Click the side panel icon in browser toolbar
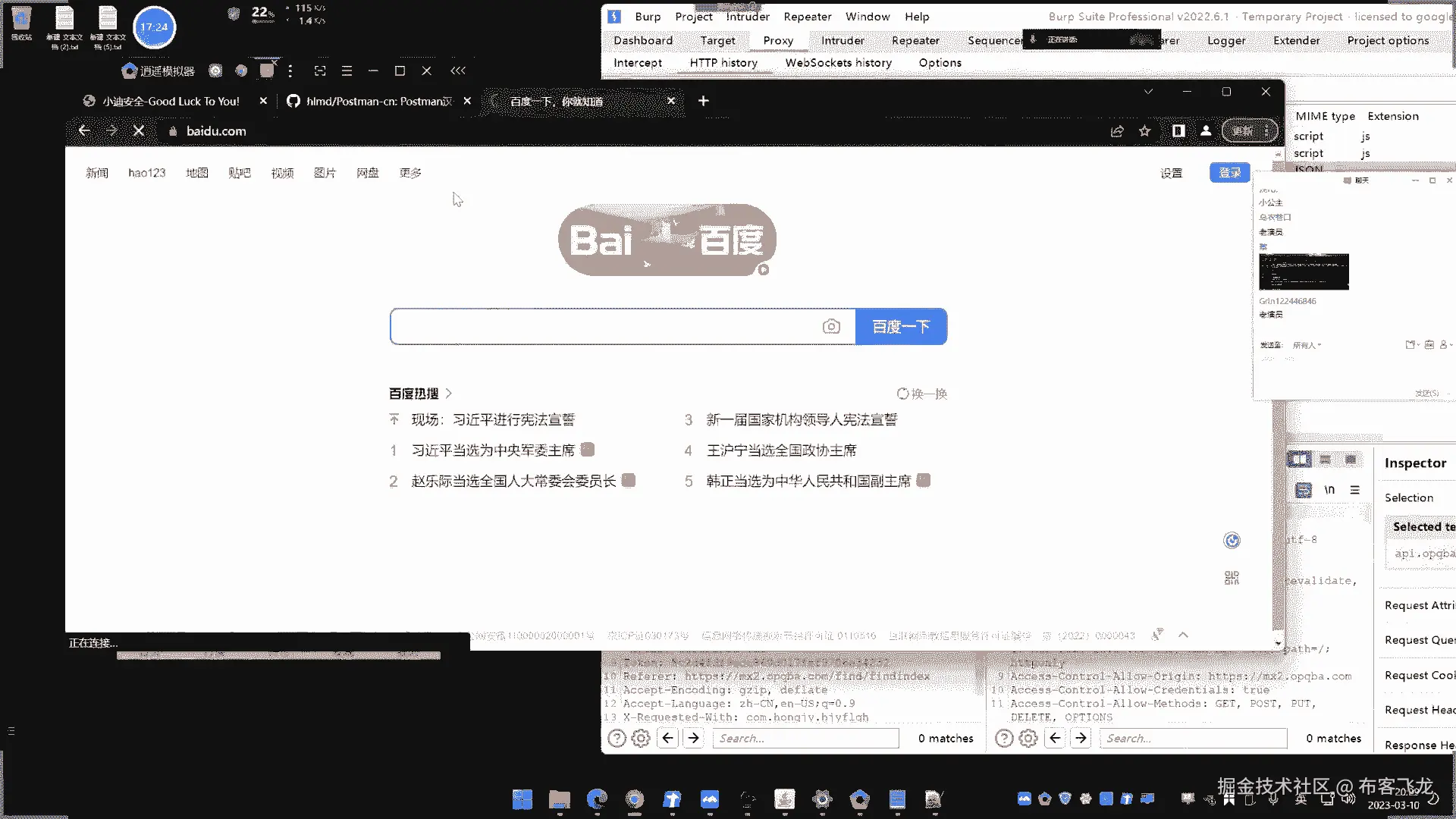This screenshot has height=819, width=1456. click(1178, 131)
